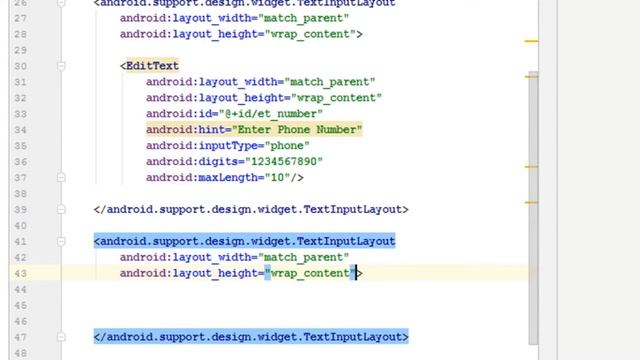Click the closing TextInputLayout tag on line 39

(251, 209)
